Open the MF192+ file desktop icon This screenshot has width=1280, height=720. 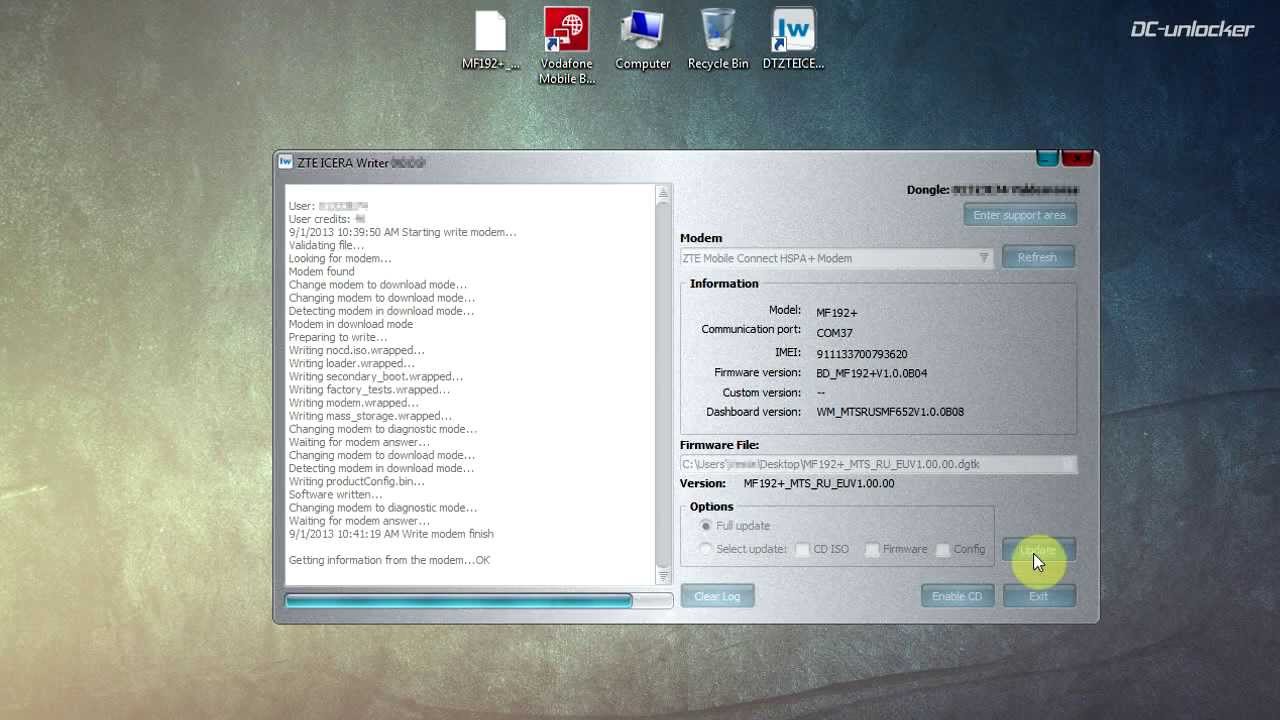[491, 40]
